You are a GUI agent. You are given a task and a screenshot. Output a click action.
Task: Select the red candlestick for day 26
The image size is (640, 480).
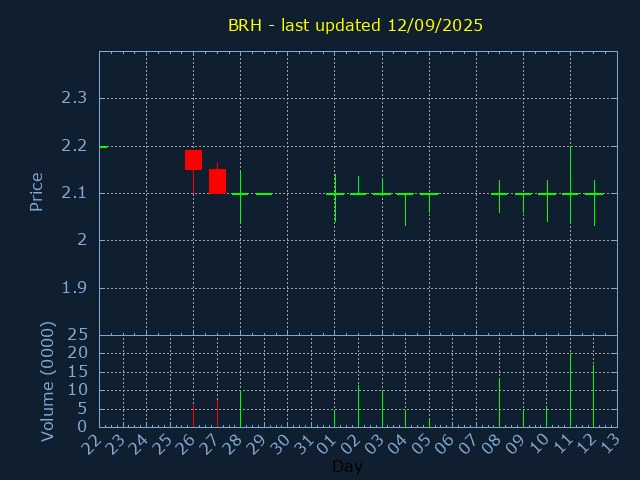point(193,160)
